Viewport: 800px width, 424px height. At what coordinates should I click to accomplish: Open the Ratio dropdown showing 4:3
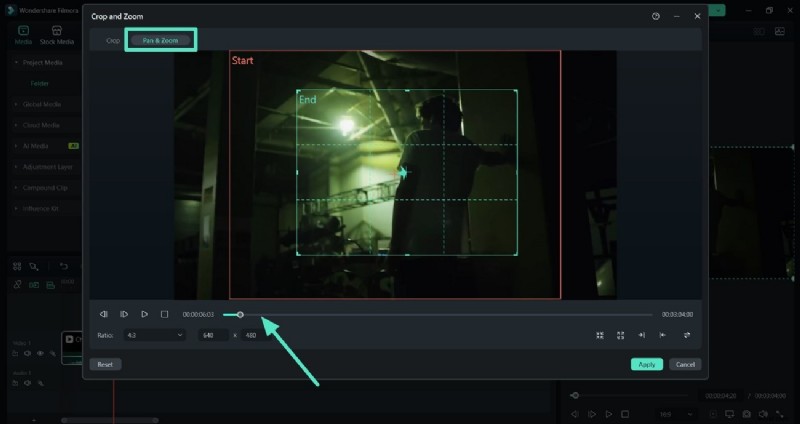pyautogui.click(x=152, y=335)
